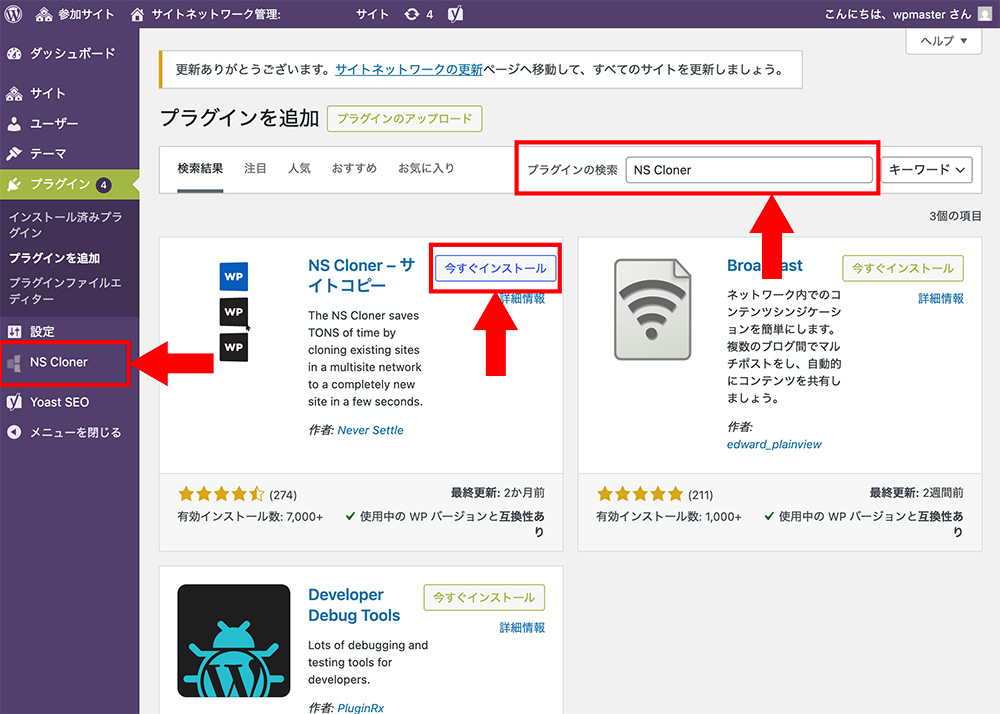Click the Yoast SEO sidebar icon
The height and width of the screenshot is (714, 1000).
click(x=14, y=402)
